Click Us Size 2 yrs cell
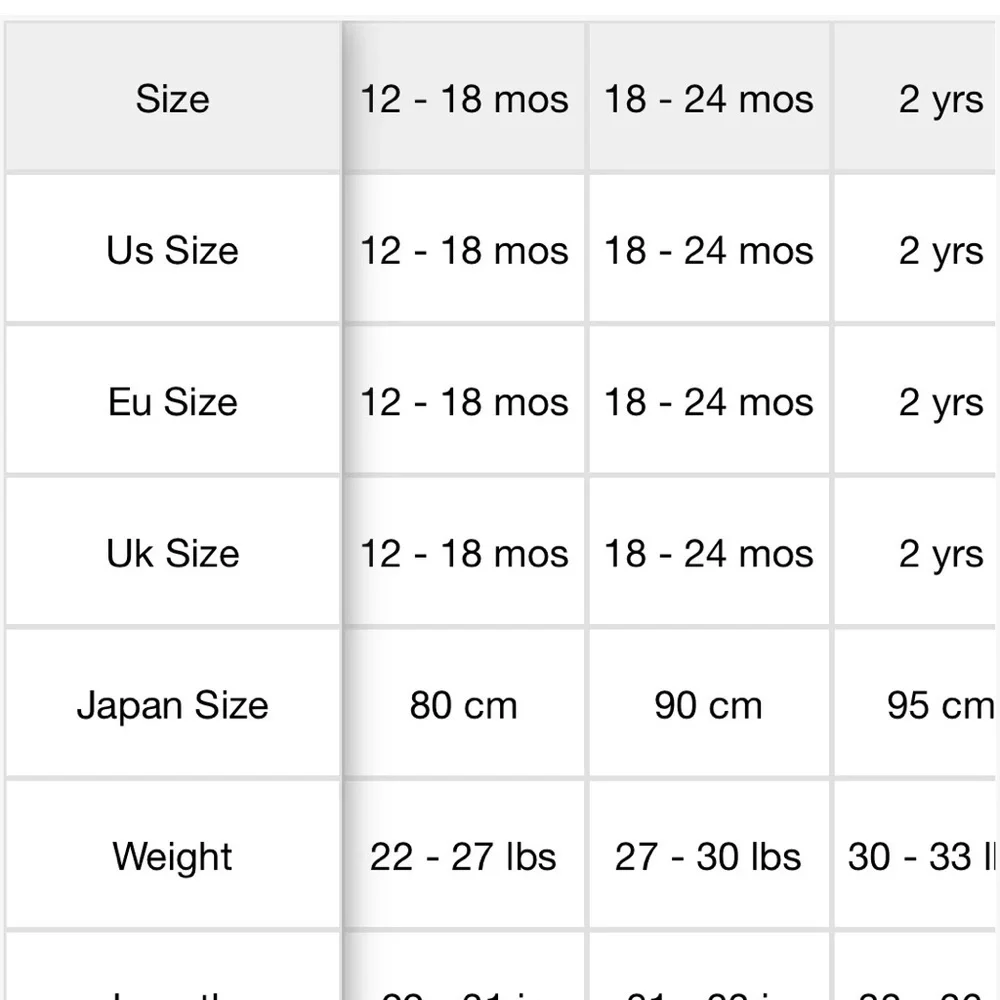 pos(916,249)
